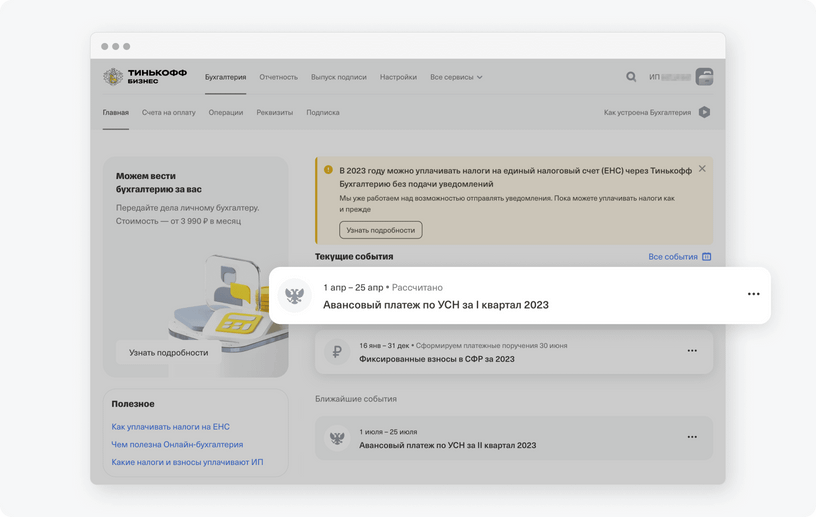Open link Как уплачивать налоги на ЕНС

point(170,427)
